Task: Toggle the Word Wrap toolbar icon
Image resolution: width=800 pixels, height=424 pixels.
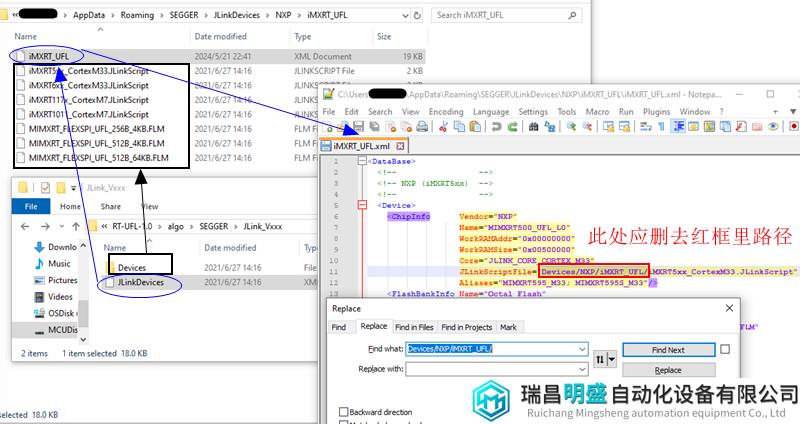Action: click(x=645, y=126)
